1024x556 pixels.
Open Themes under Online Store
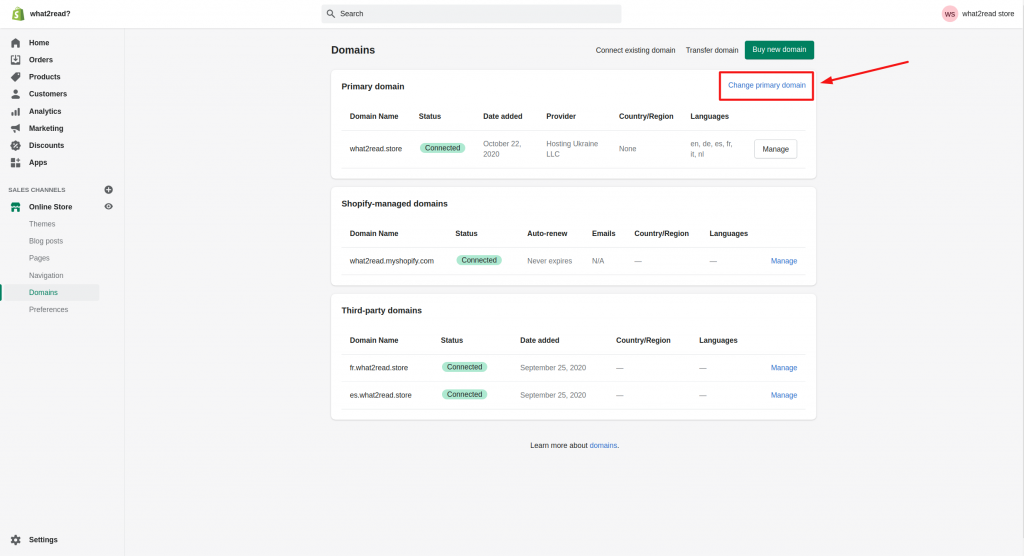[42, 224]
